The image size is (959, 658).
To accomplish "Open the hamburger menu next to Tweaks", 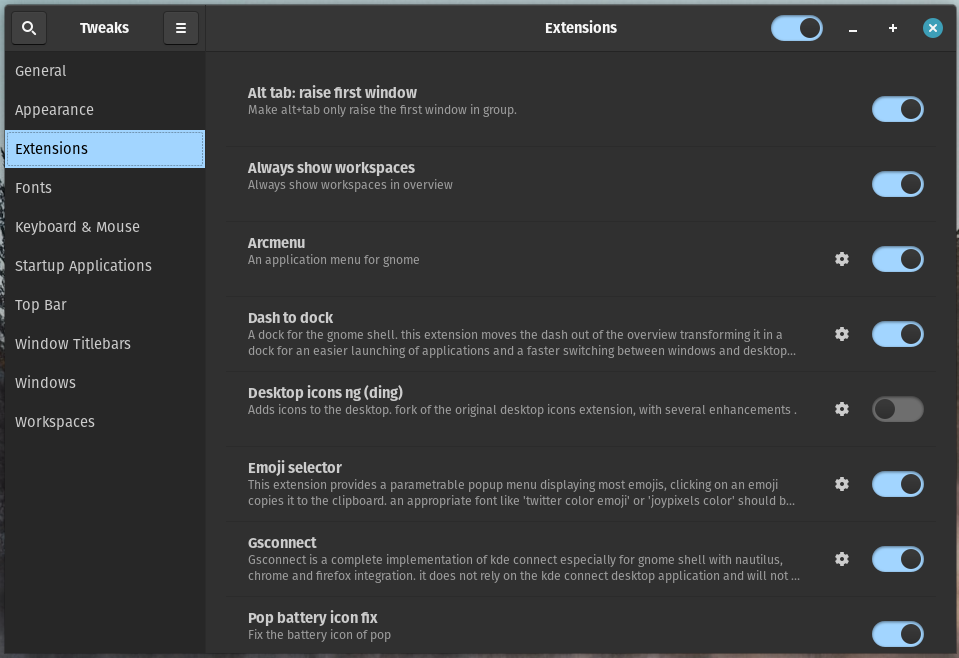I will coord(181,28).
